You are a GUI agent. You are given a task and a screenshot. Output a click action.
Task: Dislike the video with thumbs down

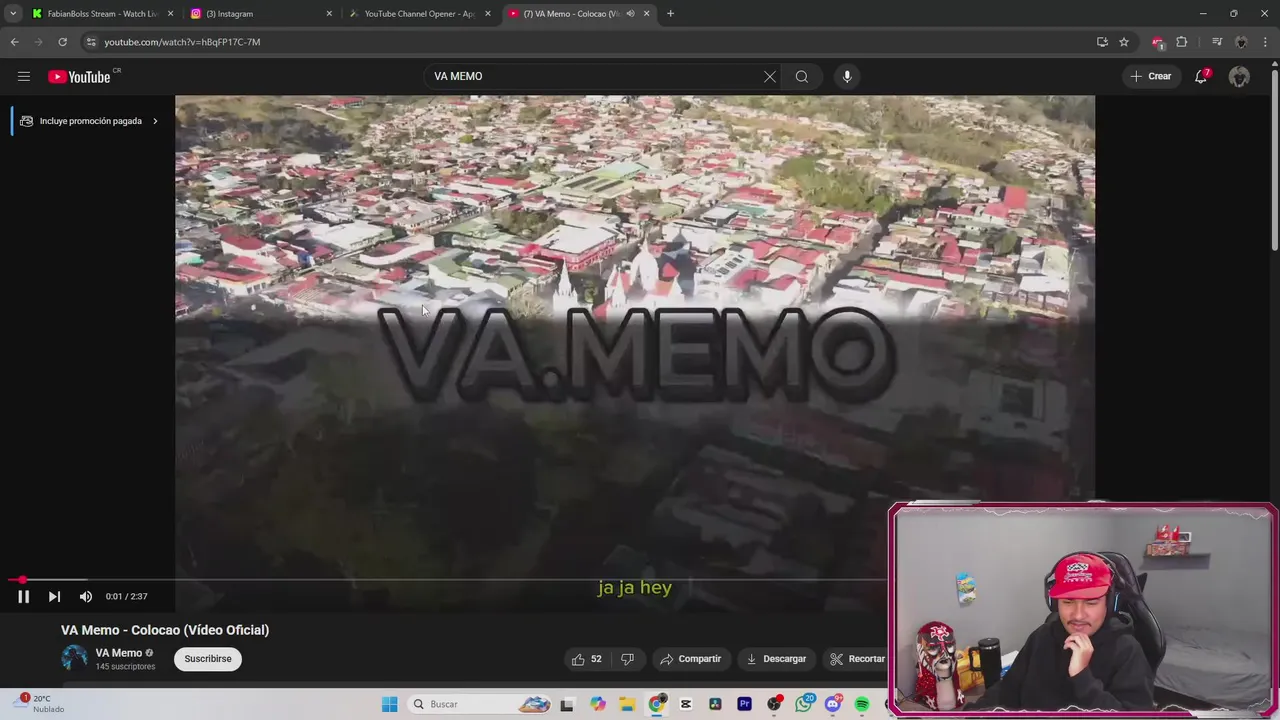[627, 659]
